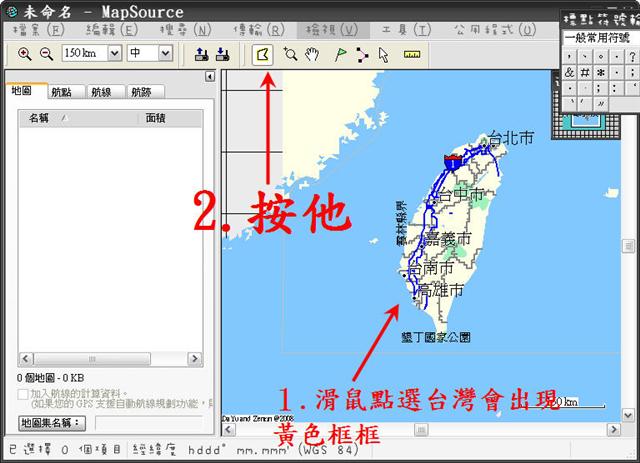This screenshot has width=640, height=463.
Task: Pick the asterisk symbol in palette
Action: (x=600, y=73)
